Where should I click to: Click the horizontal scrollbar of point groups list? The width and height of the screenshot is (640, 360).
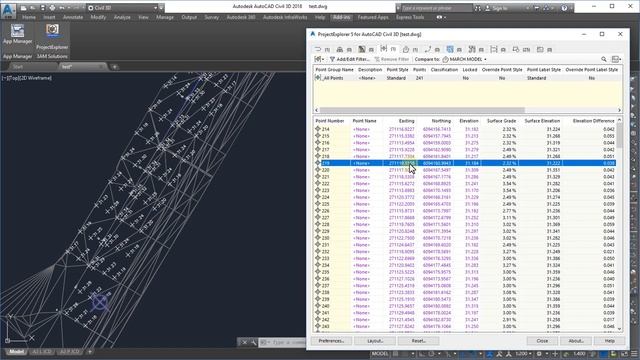pyautogui.click(x=422, y=110)
